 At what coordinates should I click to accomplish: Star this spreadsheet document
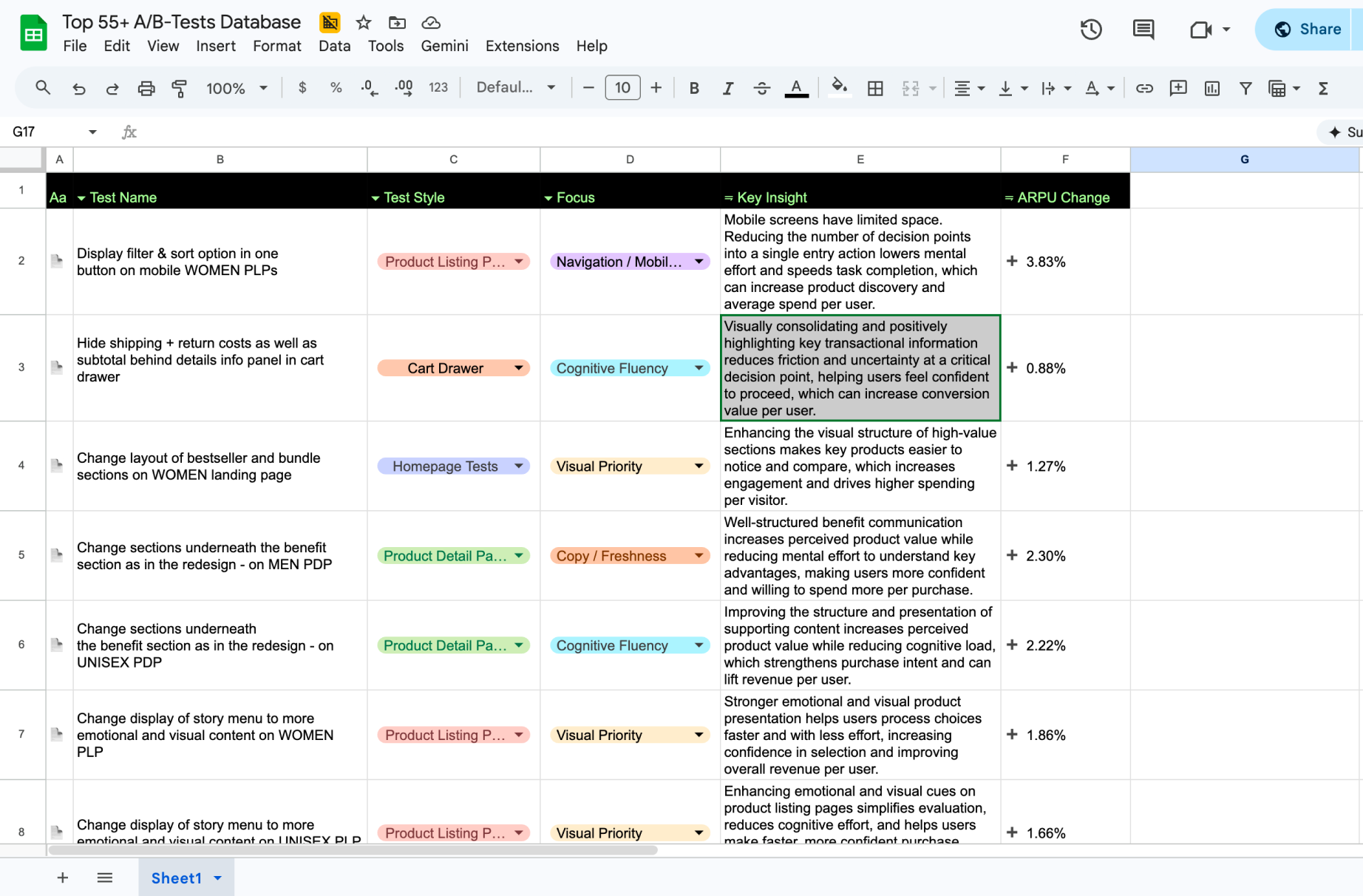363,23
